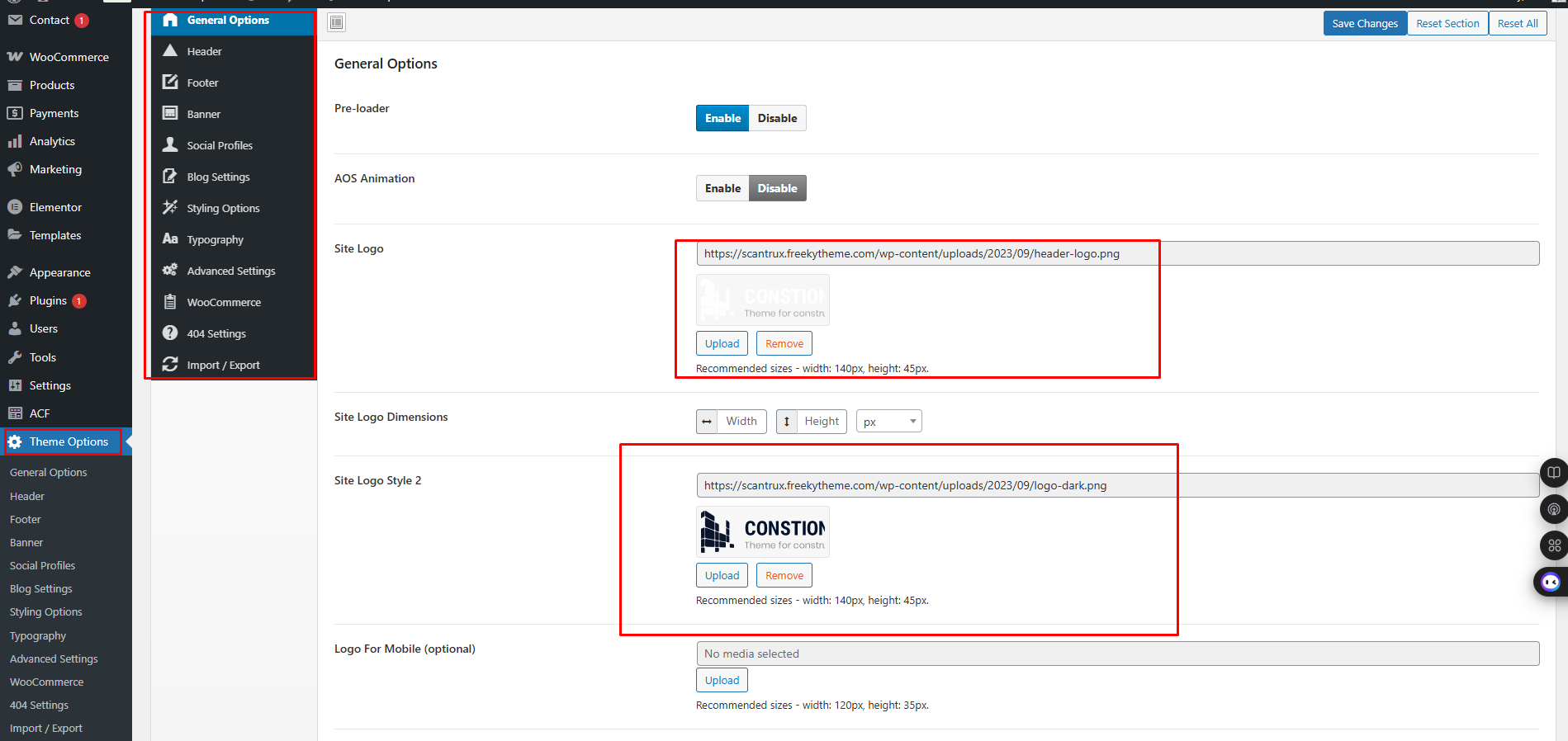Select the 404 Settings question mark icon
This screenshot has width=1568, height=741.
click(x=170, y=333)
